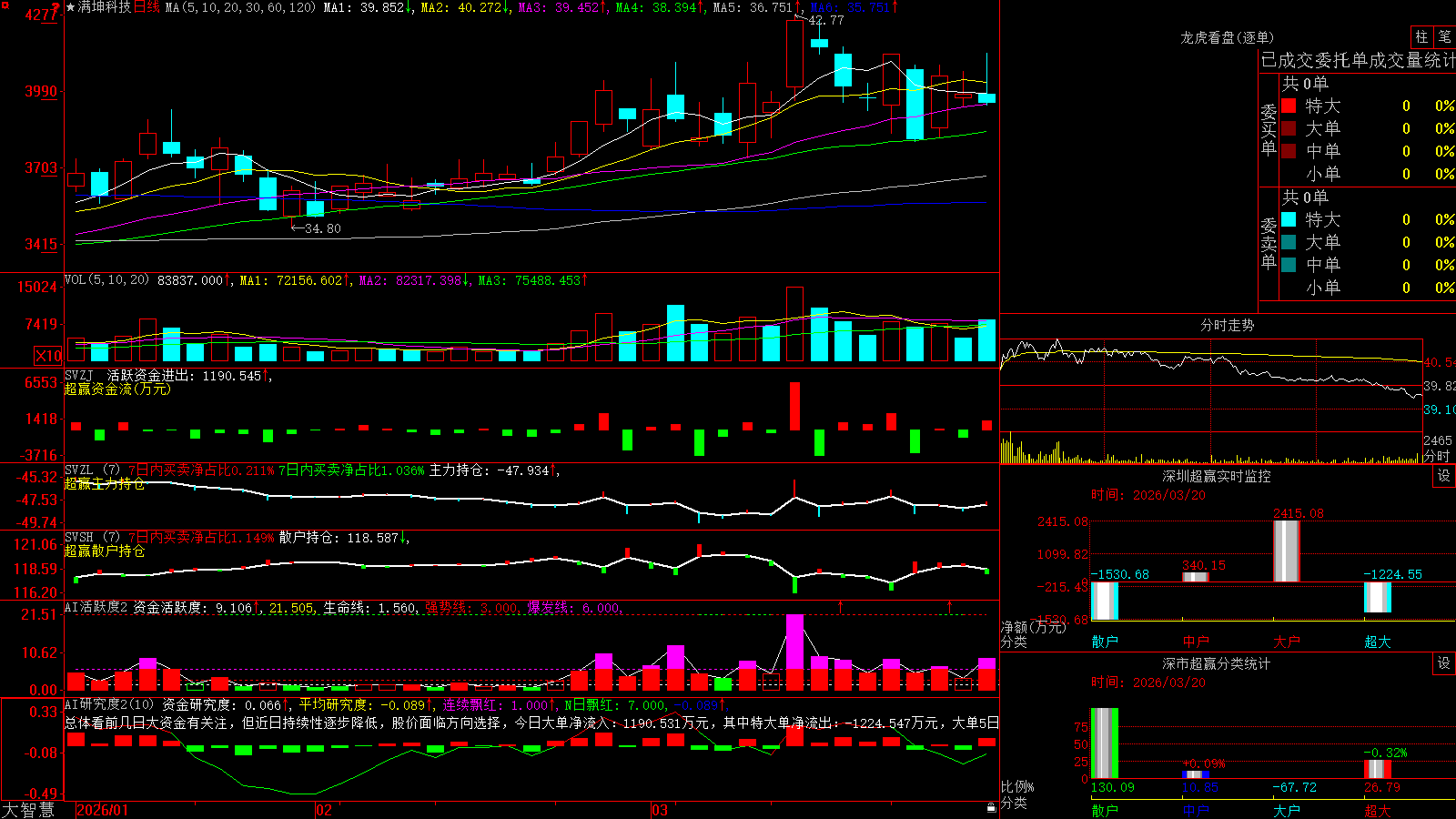Click the dark red 大单 buy-order swatch
Image resolution: width=1456 pixels, height=819 pixels.
[x=1289, y=128]
